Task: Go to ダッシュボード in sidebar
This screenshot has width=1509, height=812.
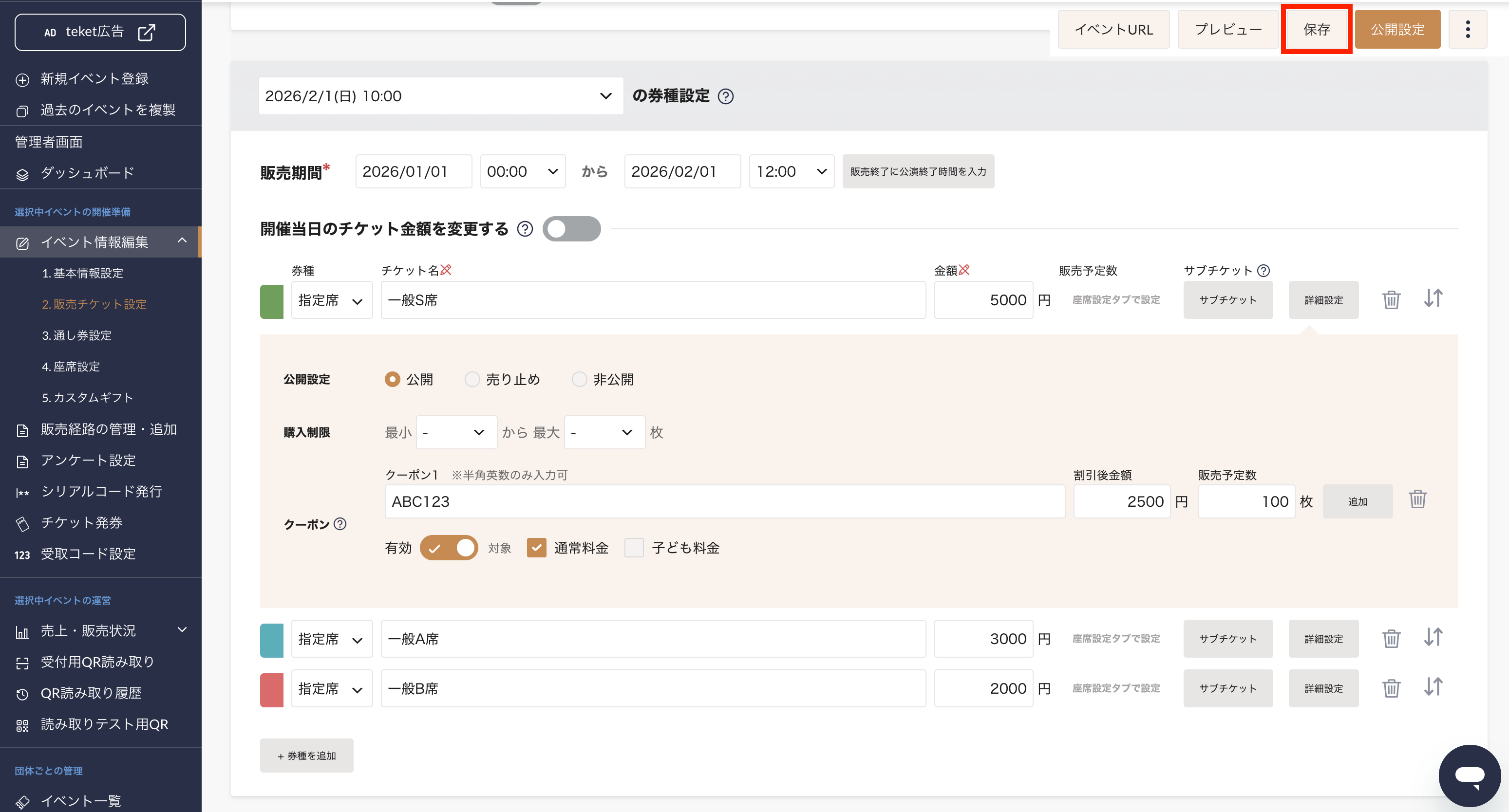Action: (87, 173)
